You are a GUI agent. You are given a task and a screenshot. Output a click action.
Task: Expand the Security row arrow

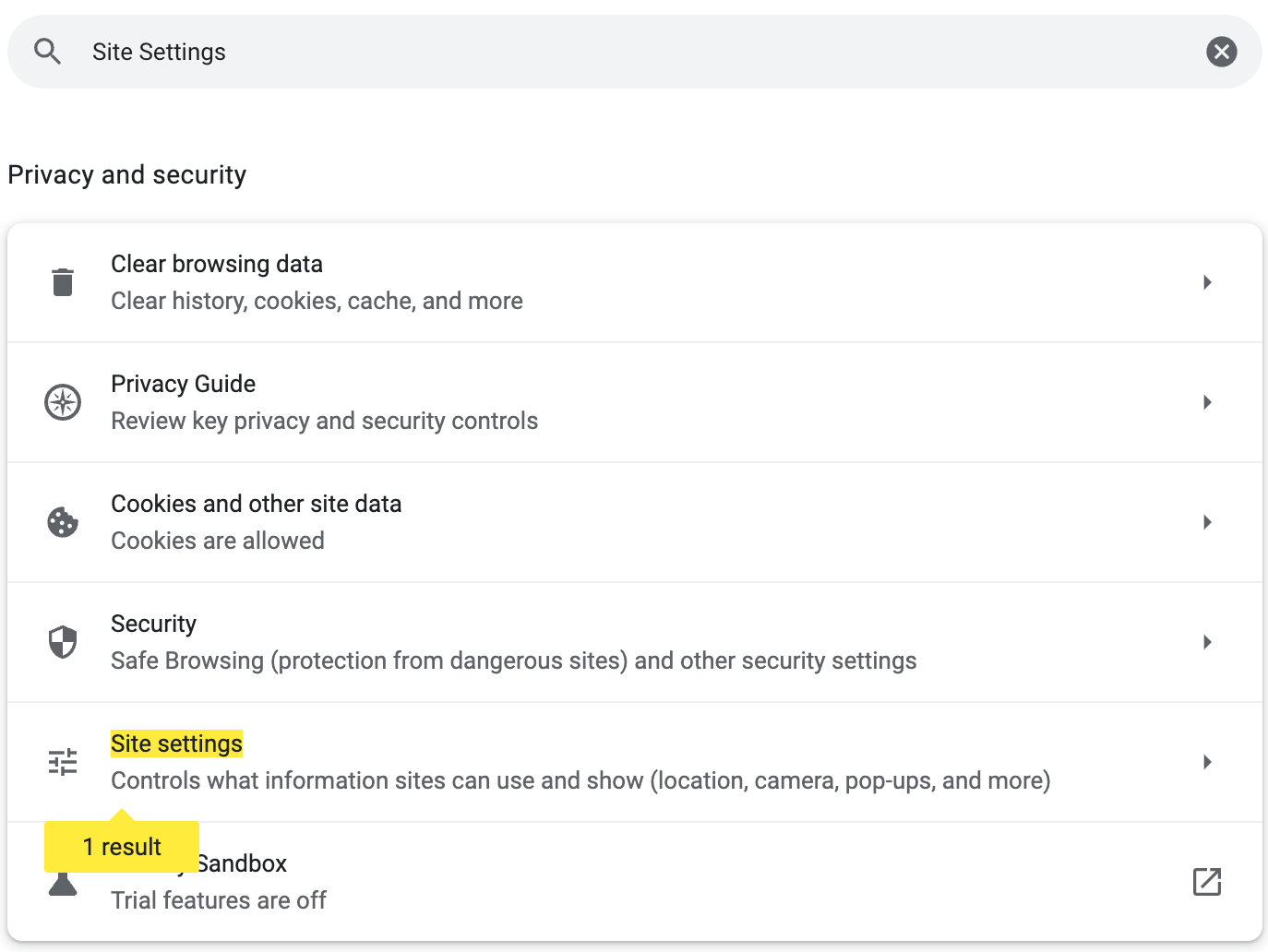tap(1206, 642)
